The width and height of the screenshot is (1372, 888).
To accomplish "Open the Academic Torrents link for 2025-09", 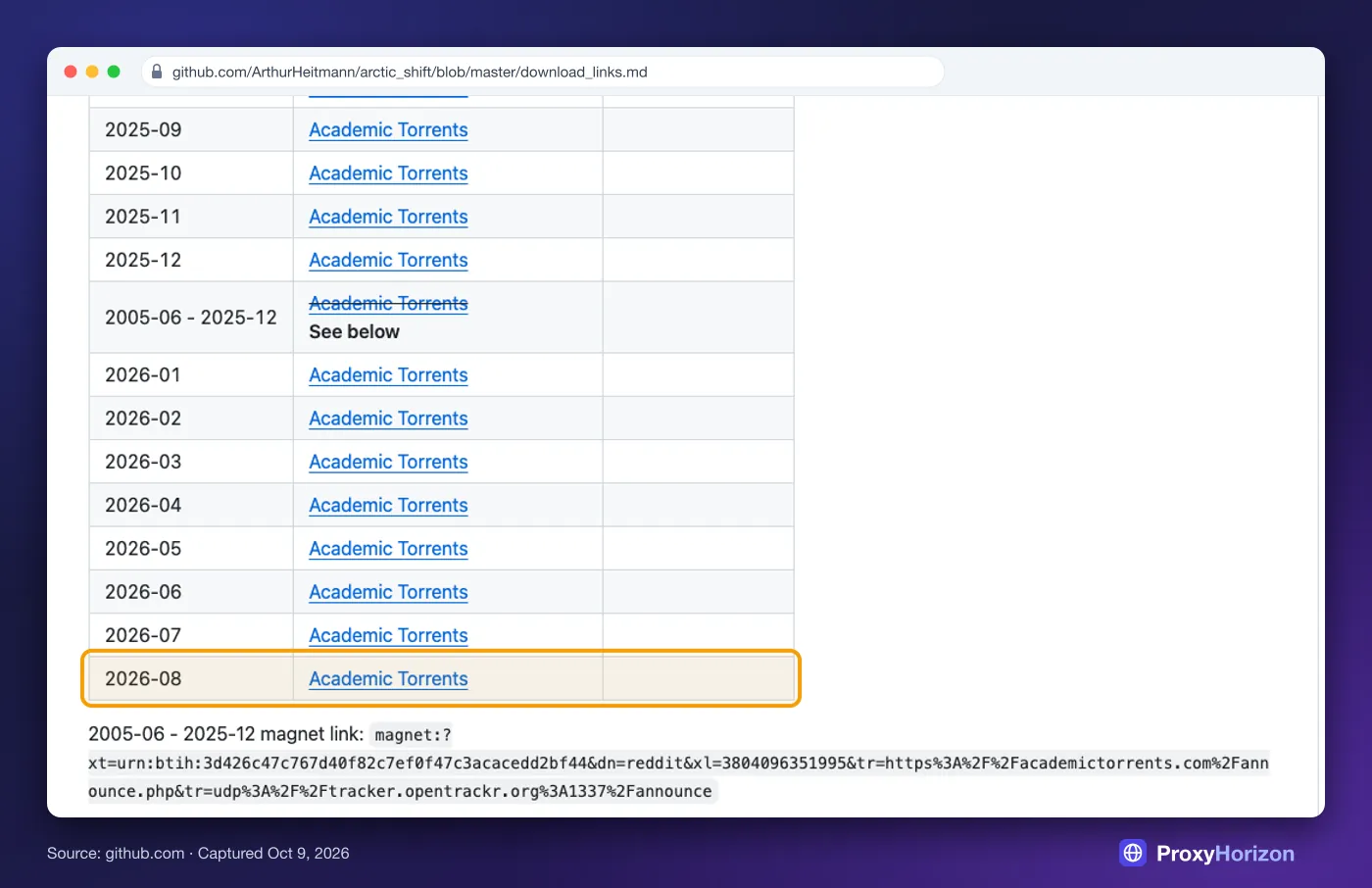I will (388, 129).
